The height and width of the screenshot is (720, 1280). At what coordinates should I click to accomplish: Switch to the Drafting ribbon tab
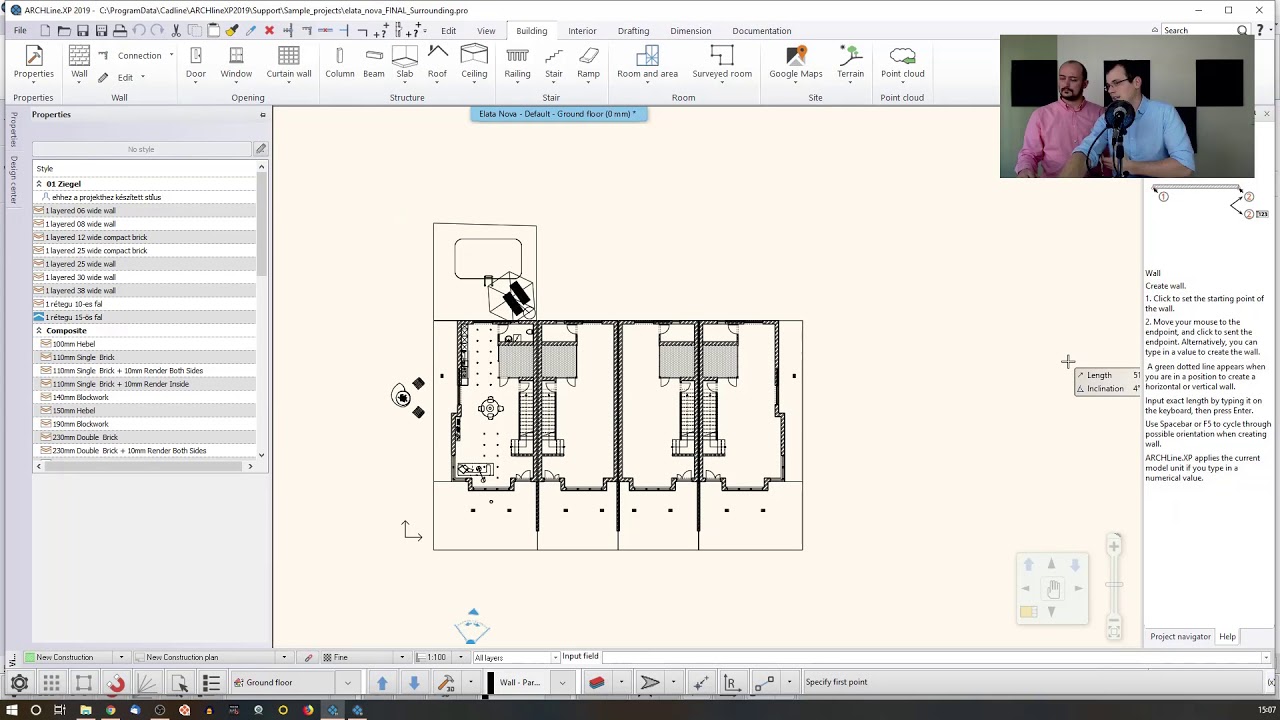633,31
